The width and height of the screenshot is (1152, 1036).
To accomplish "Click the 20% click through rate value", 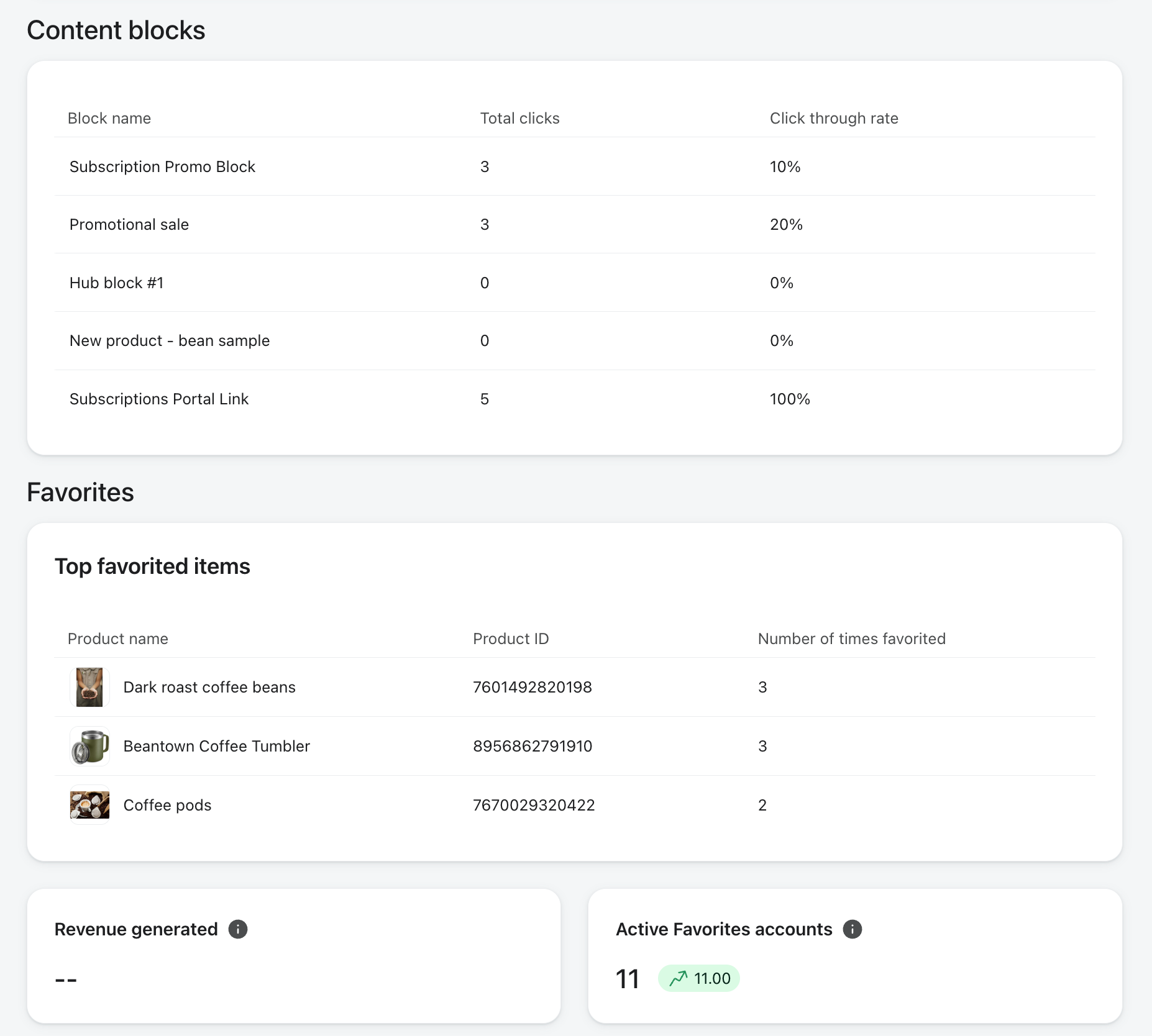I will (786, 224).
